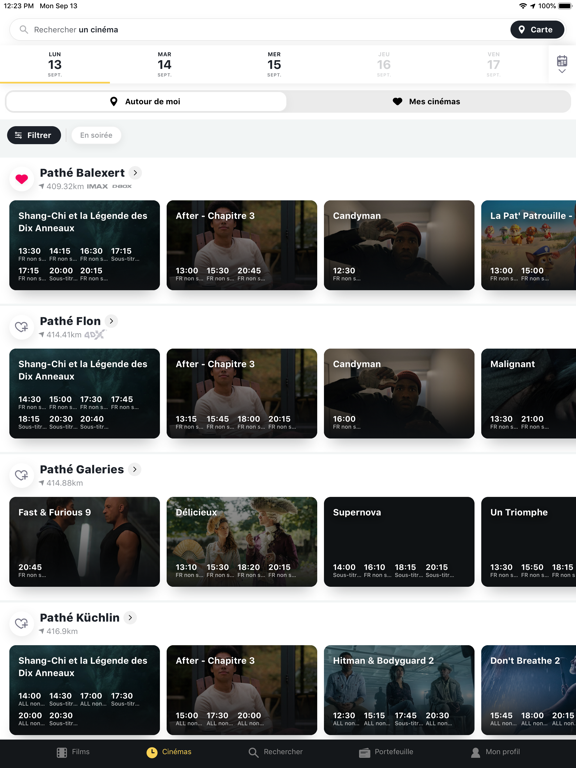The height and width of the screenshot is (768, 576).
Task: Open Pathé Balexert cinema name
Action: click(x=82, y=173)
